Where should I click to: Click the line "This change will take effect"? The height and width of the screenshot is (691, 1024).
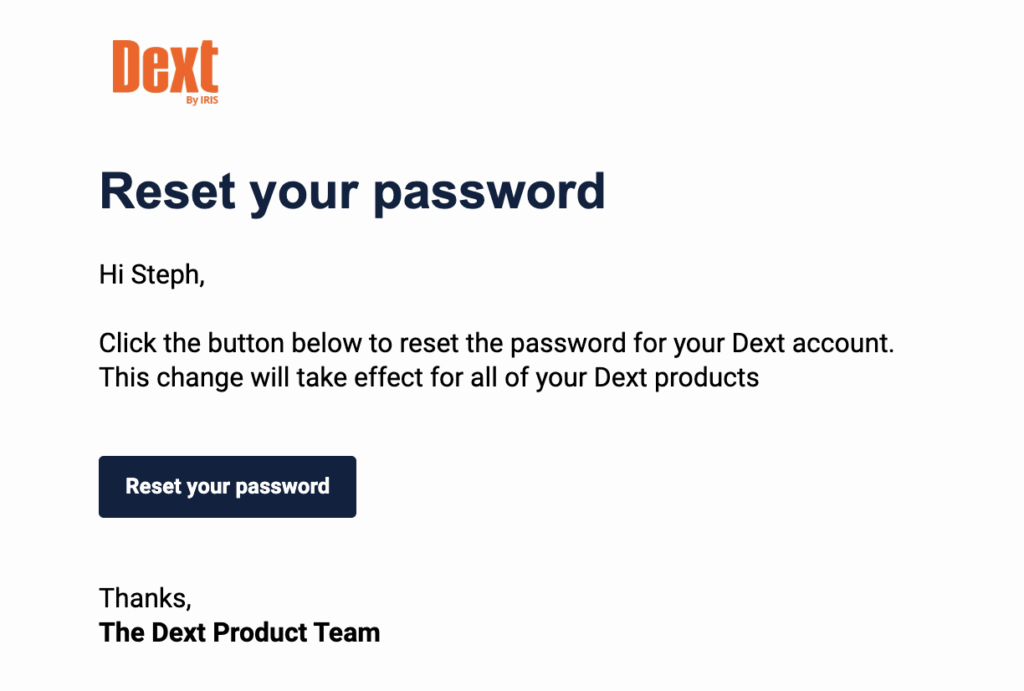pos(429,377)
